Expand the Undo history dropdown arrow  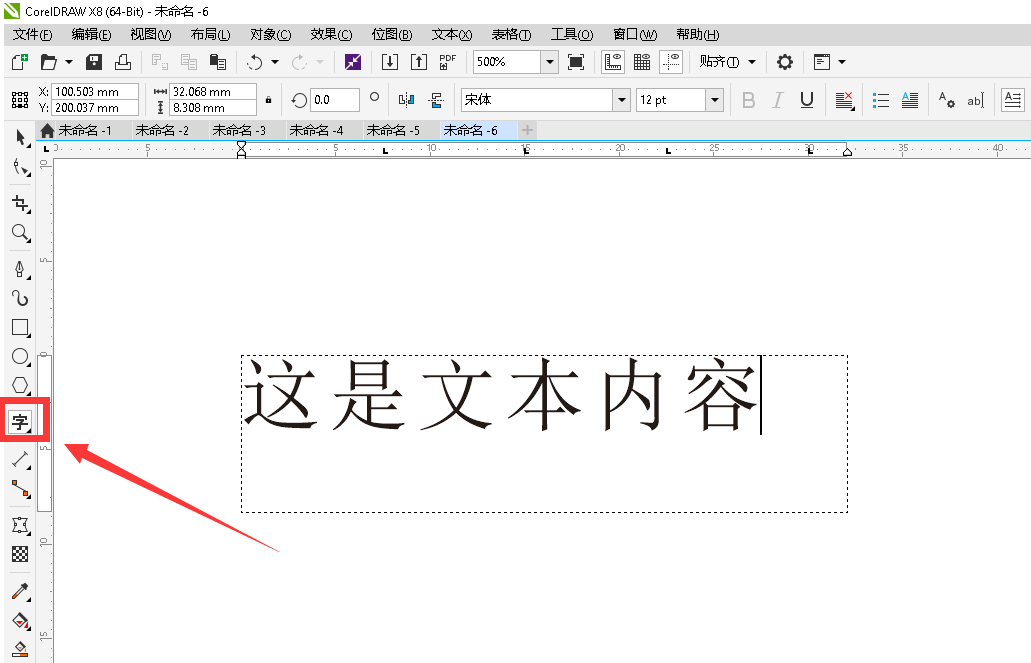(275, 62)
